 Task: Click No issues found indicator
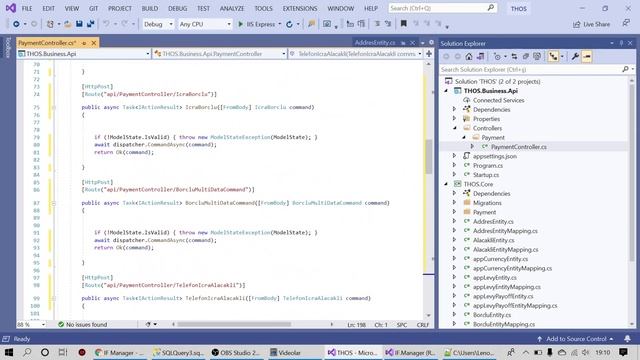tap(82, 324)
